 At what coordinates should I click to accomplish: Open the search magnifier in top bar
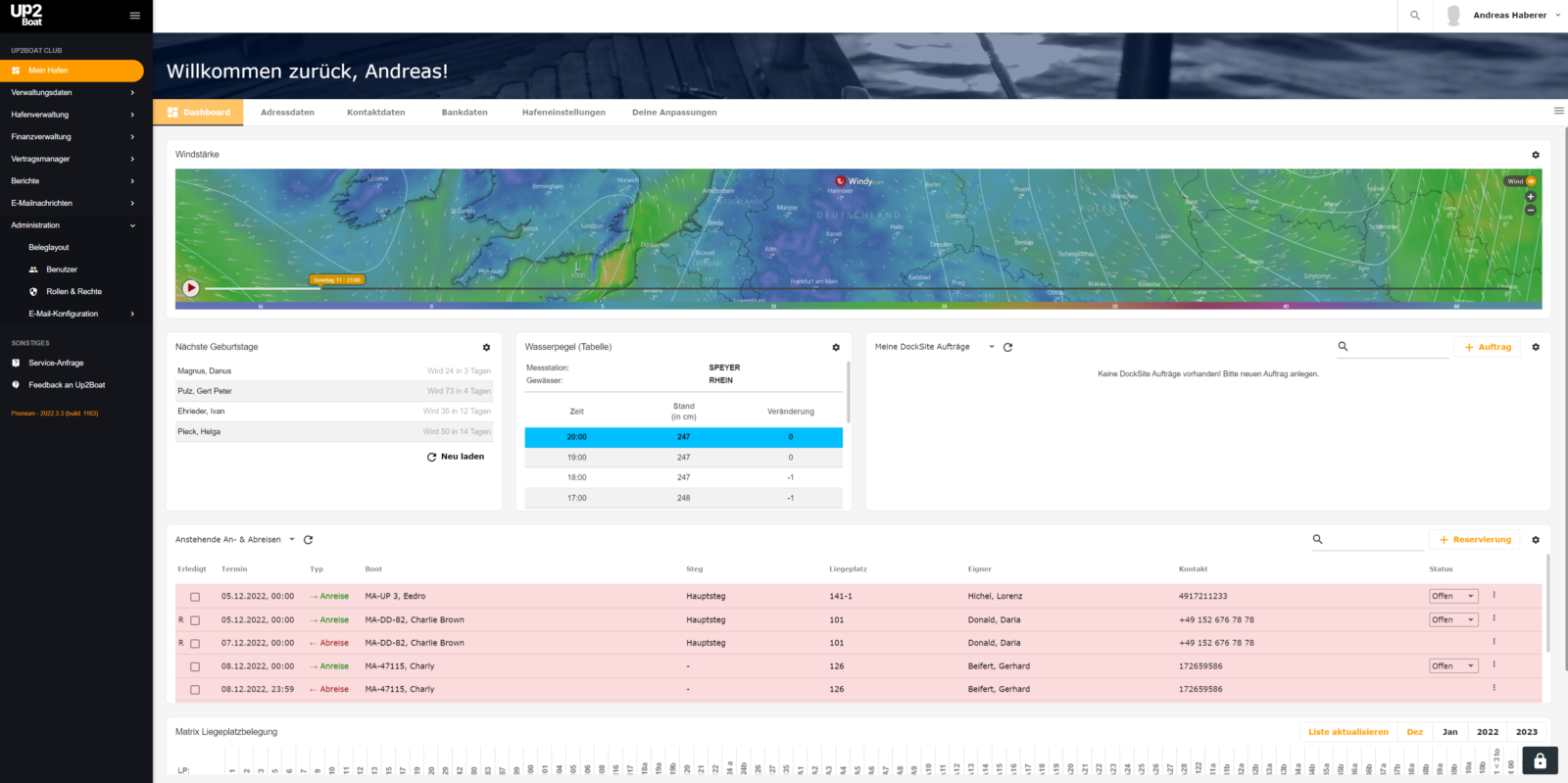coord(1415,16)
